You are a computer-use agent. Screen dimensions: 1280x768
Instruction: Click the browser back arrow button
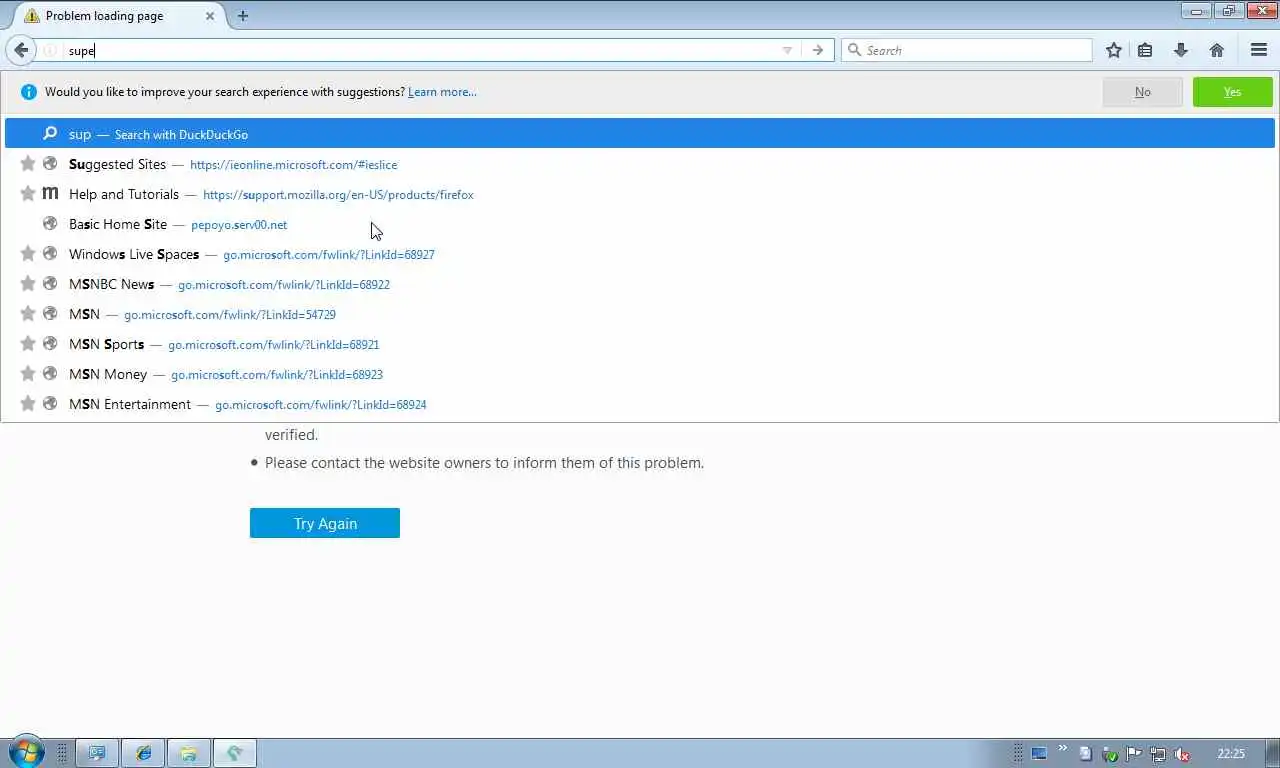pos(21,50)
